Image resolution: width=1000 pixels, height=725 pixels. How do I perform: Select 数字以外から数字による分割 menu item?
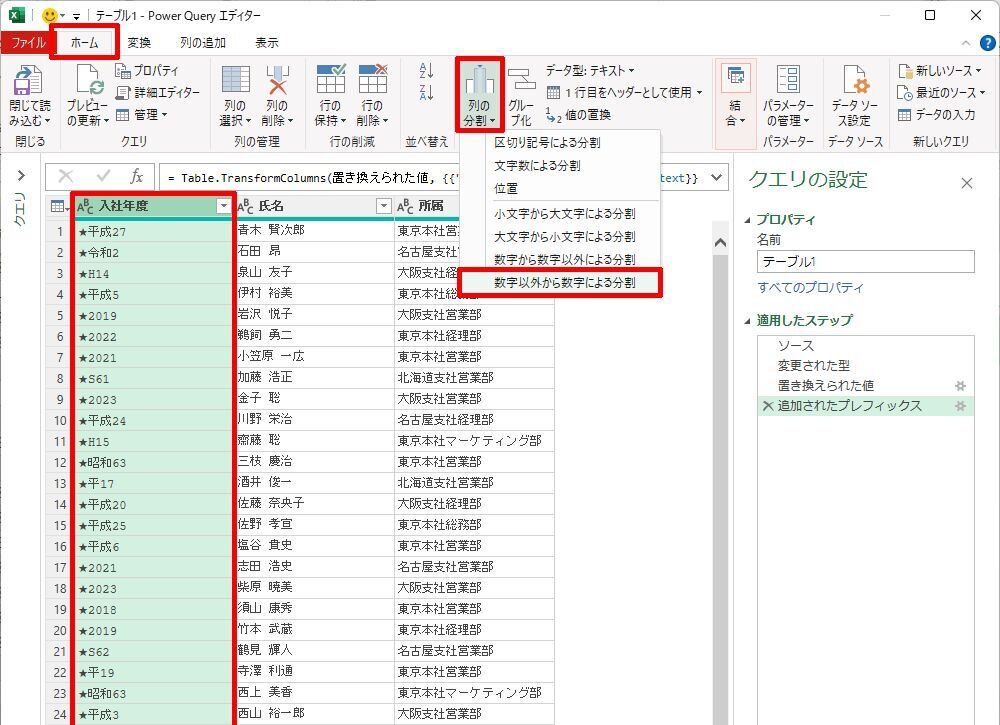coord(564,283)
